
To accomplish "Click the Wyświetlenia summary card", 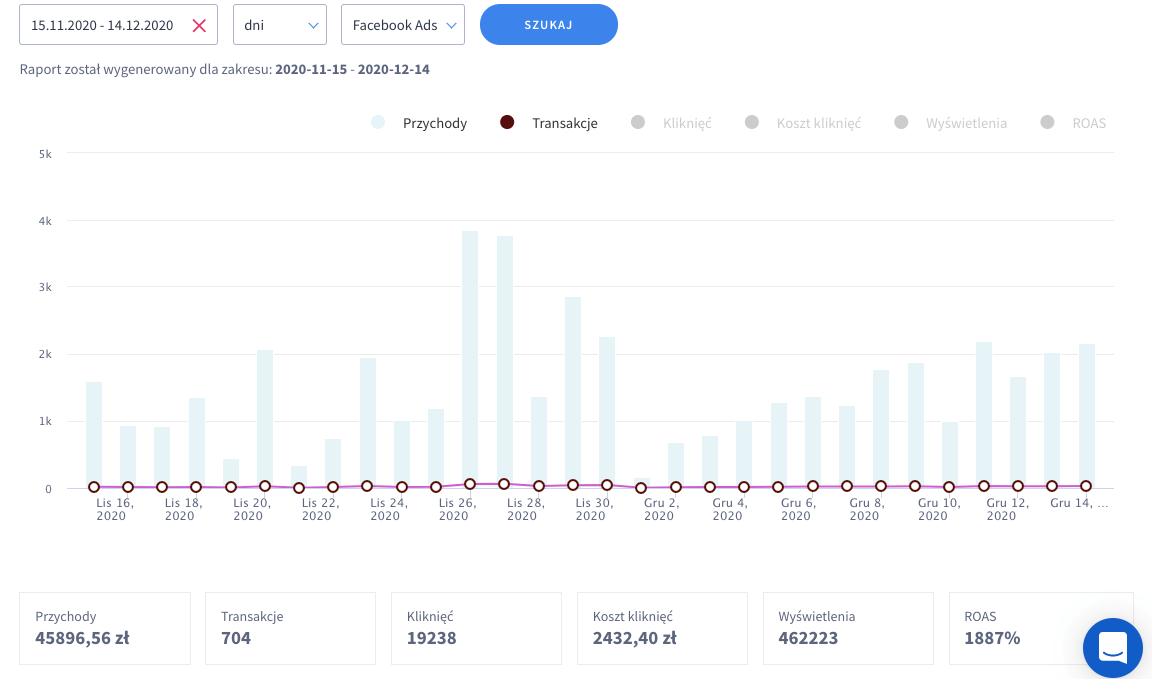I will [848, 628].
